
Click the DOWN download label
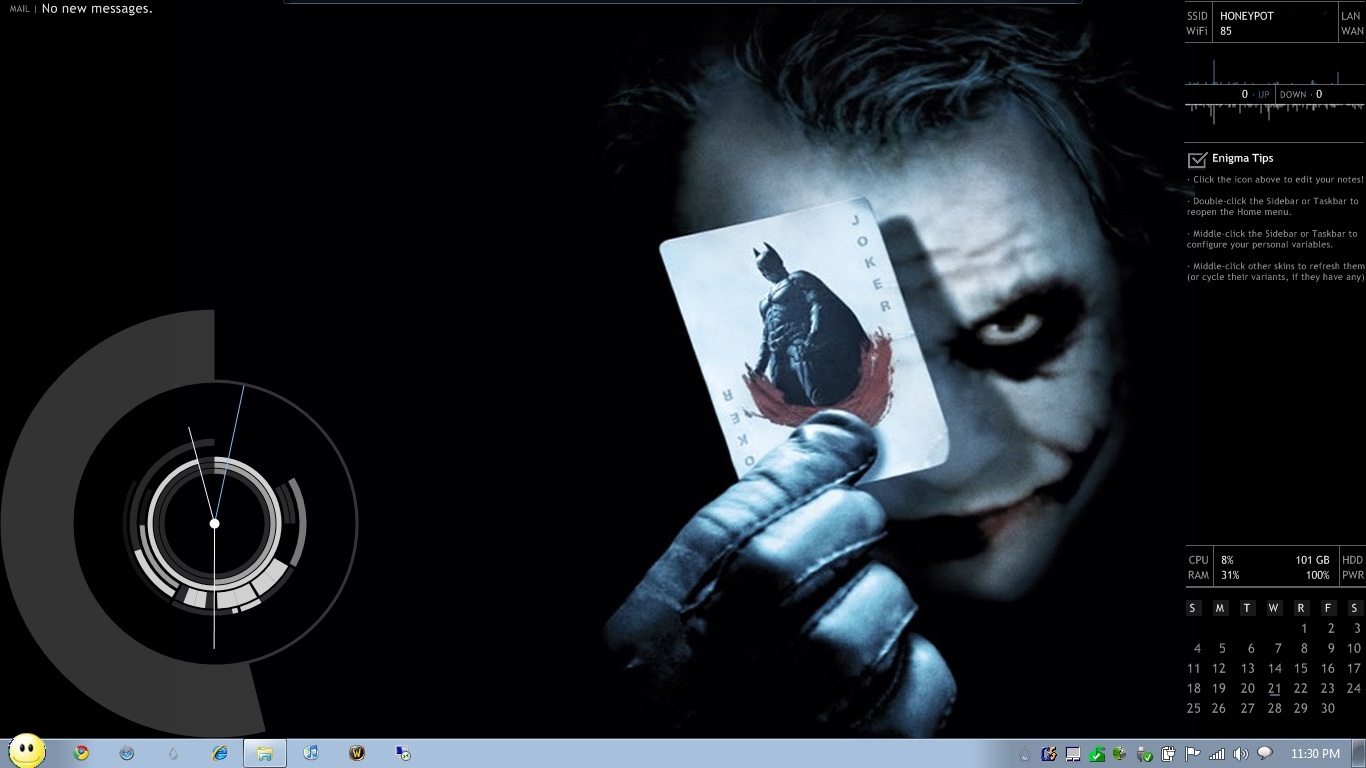click(x=1293, y=95)
